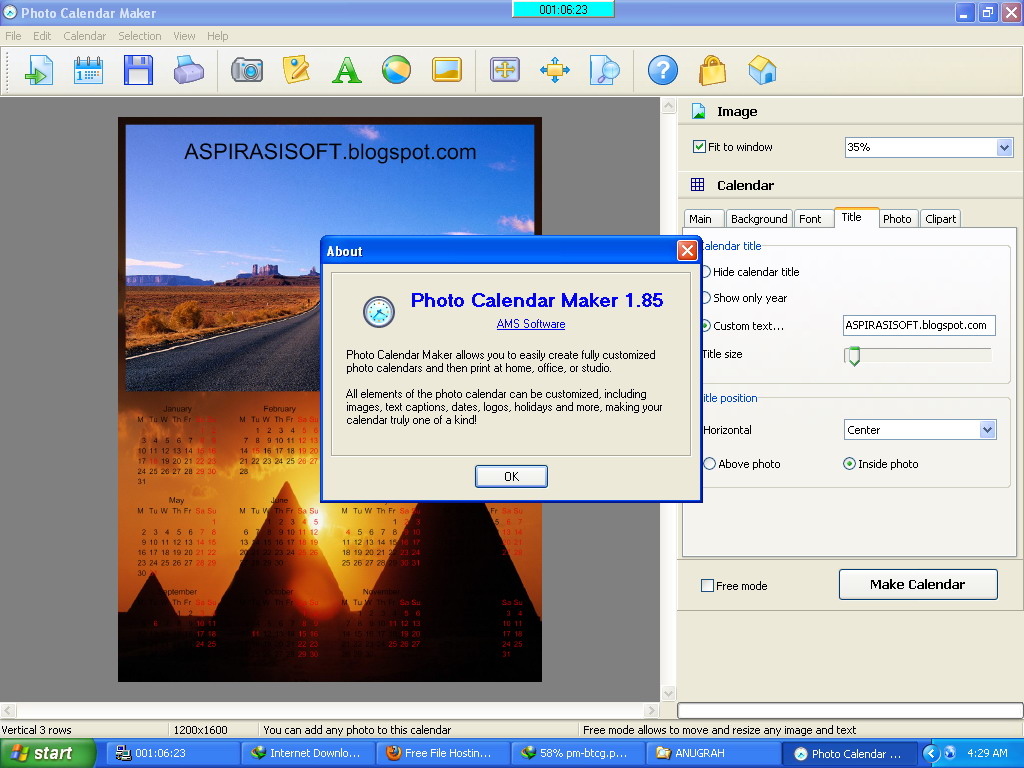Viewport: 1024px width, 768px height.
Task: Click the Print toolbar icon
Action: tap(189, 71)
